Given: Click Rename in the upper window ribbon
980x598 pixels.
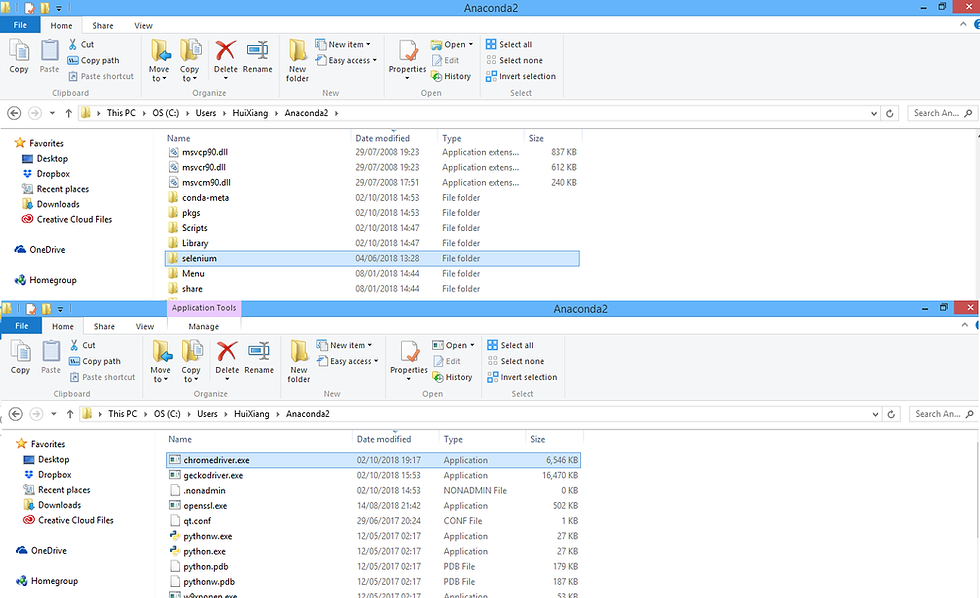Looking at the screenshot, I should 258,57.
